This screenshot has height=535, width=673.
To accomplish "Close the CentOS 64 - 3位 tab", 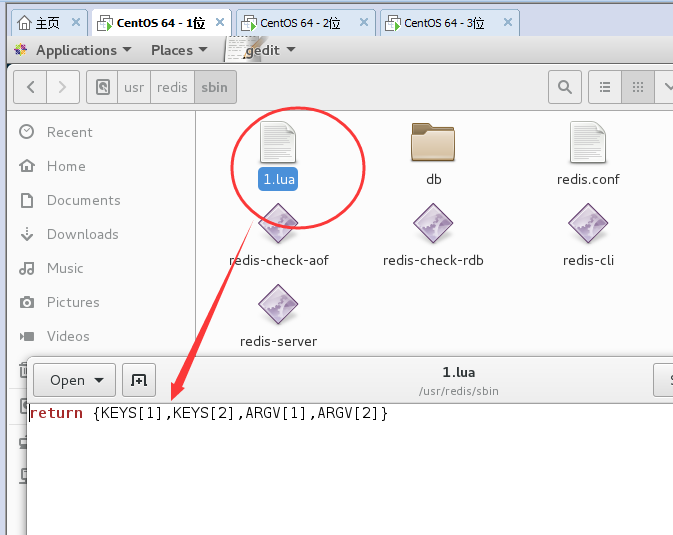I will 508,22.
